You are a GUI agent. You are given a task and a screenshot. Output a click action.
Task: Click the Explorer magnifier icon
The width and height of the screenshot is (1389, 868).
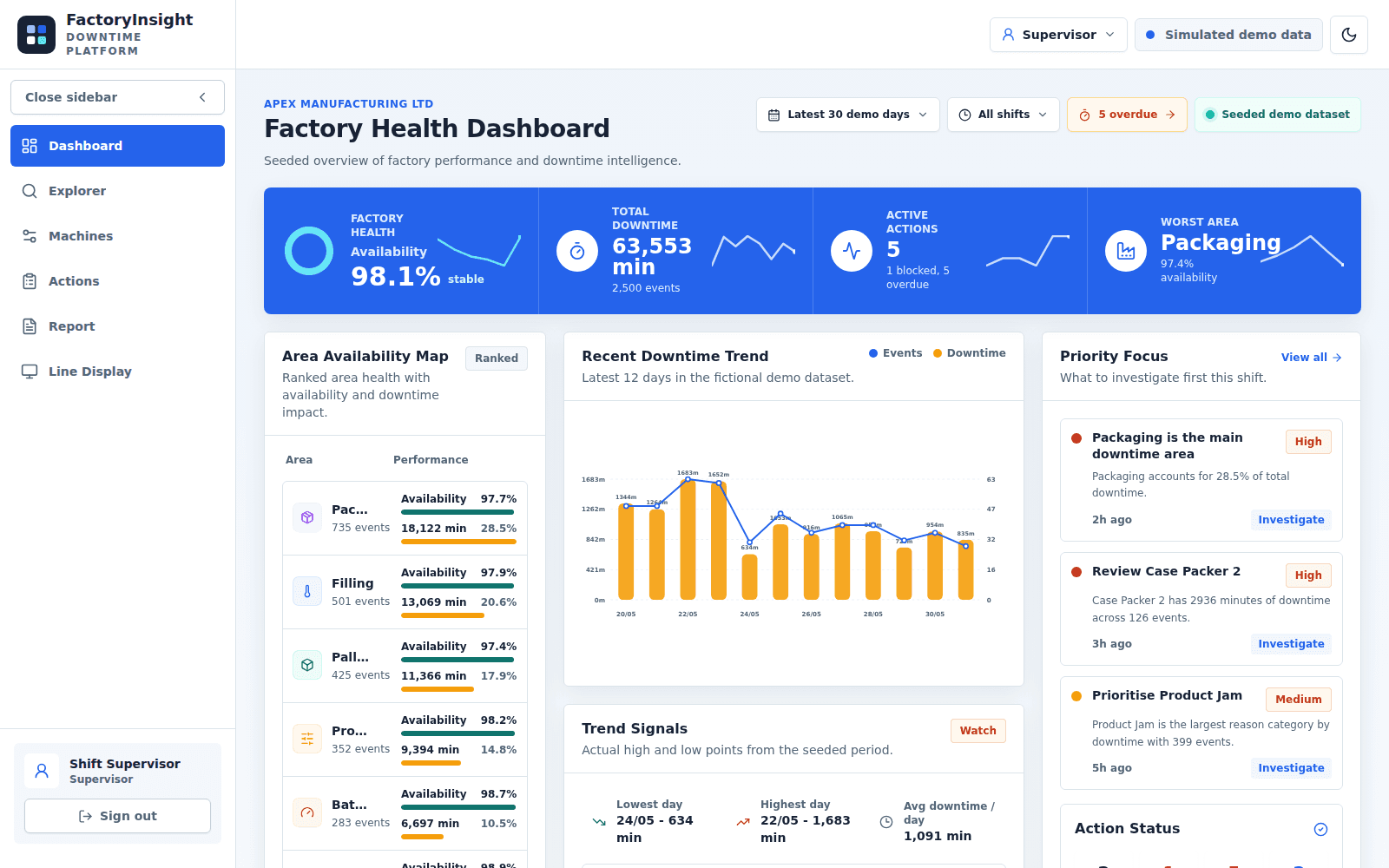tap(30, 191)
